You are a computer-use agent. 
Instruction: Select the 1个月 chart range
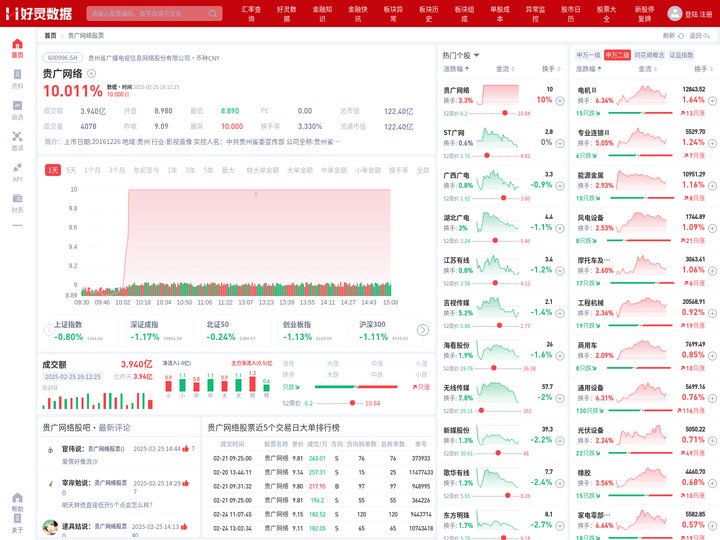(x=92, y=170)
